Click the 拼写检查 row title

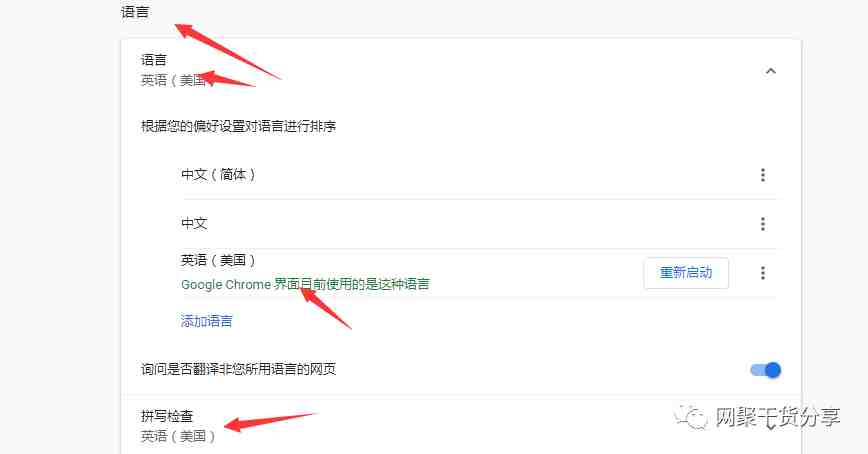point(167,416)
